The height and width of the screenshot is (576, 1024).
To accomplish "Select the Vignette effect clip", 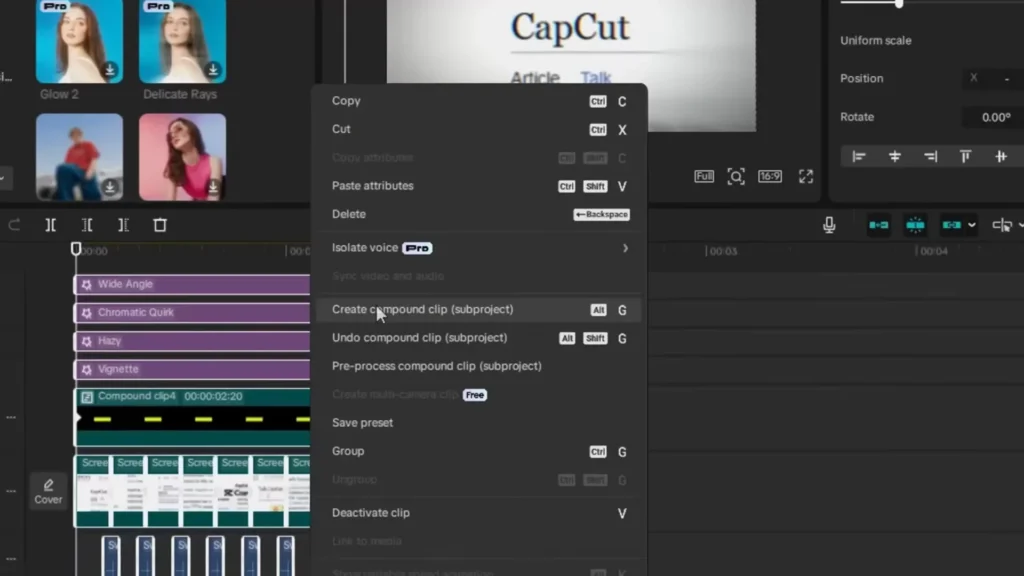I will pyautogui.click(x=193, y=370).
